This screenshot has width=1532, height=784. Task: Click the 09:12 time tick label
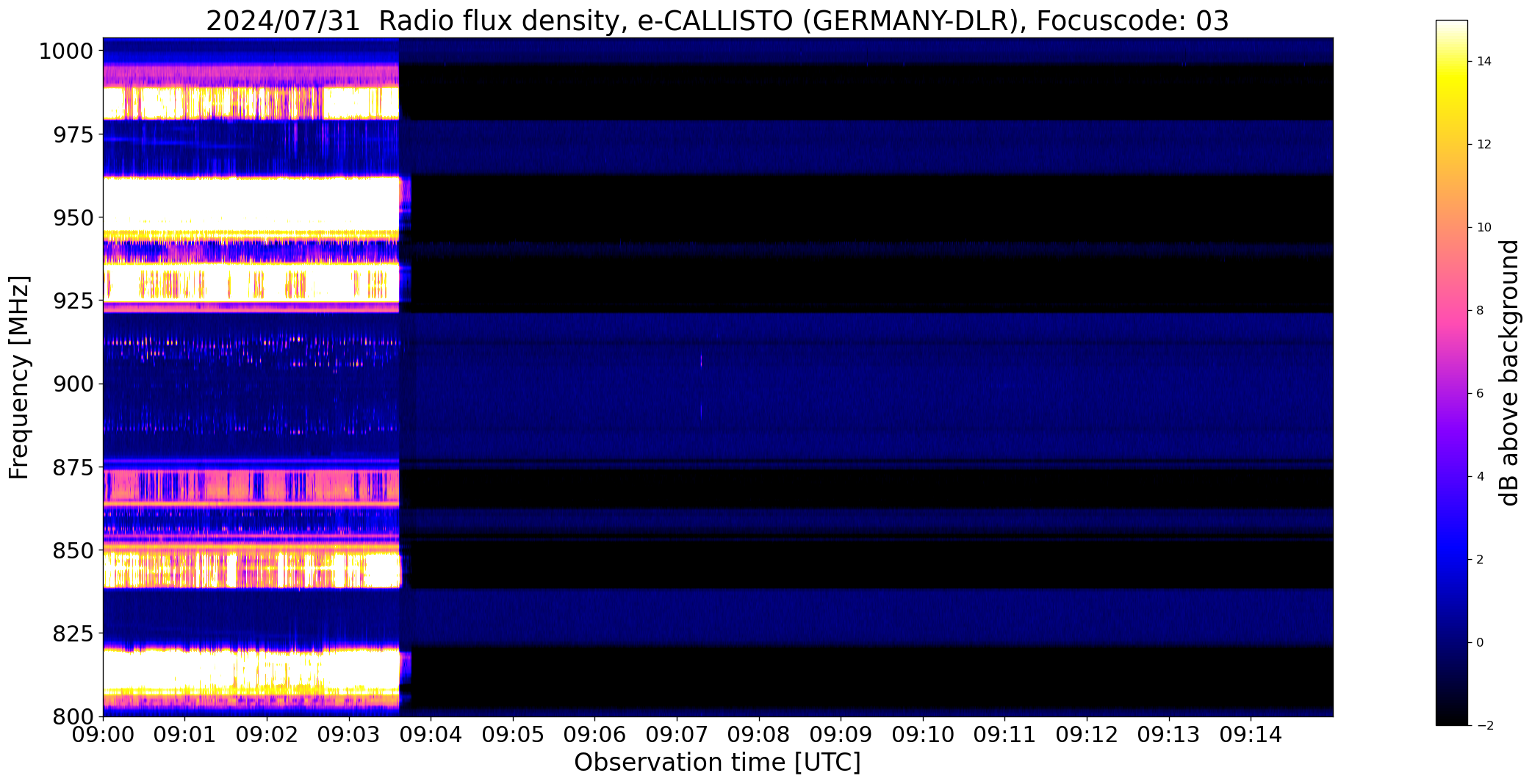pos(1087,734)
